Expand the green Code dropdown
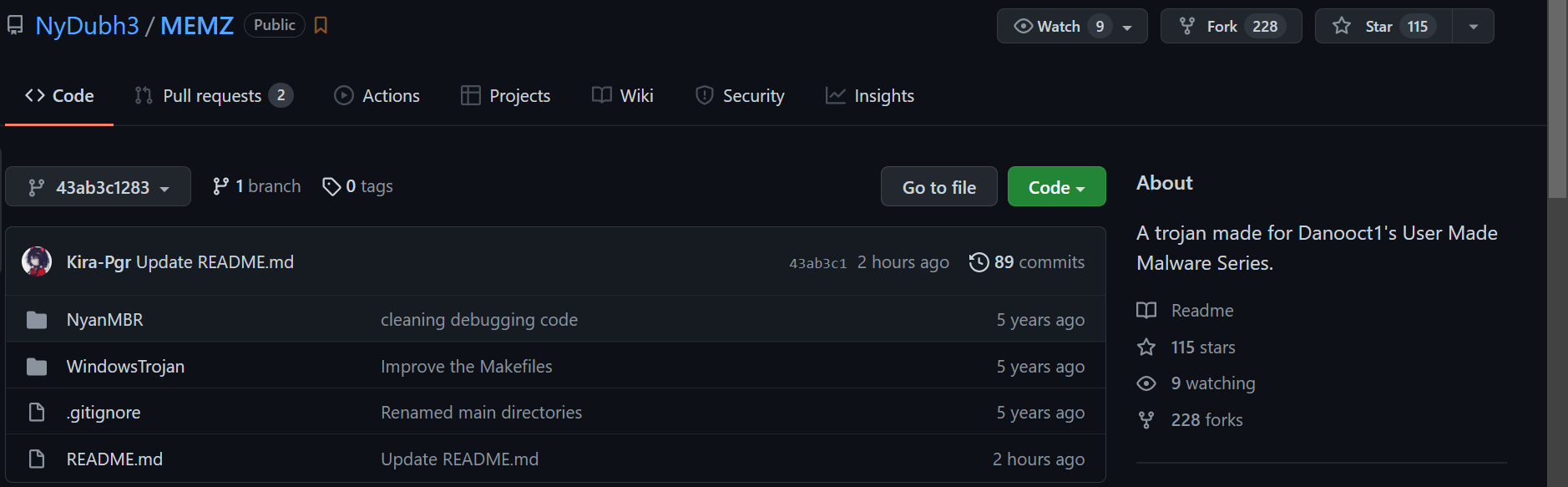1568x487 pixels. [1056, 187]
